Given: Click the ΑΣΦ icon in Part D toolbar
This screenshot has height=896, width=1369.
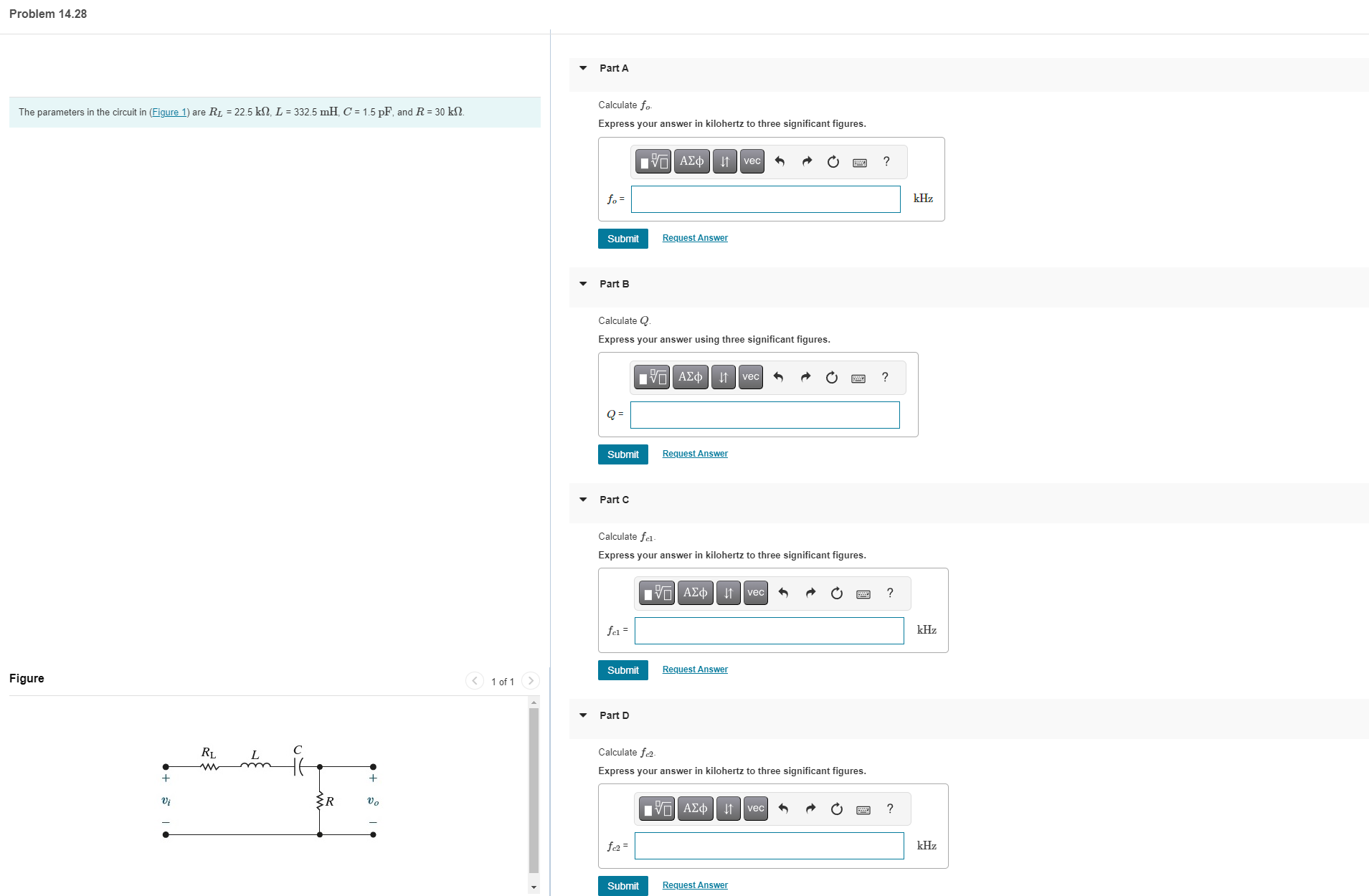Looking at the screenshot, I should [694, 808].
